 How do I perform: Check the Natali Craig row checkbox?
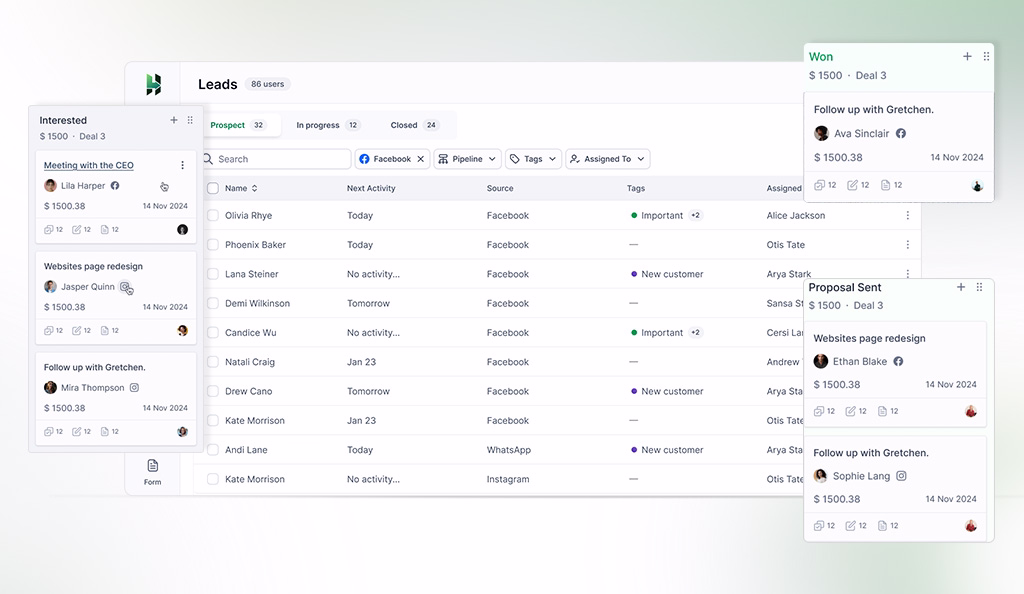click(213, 362)
